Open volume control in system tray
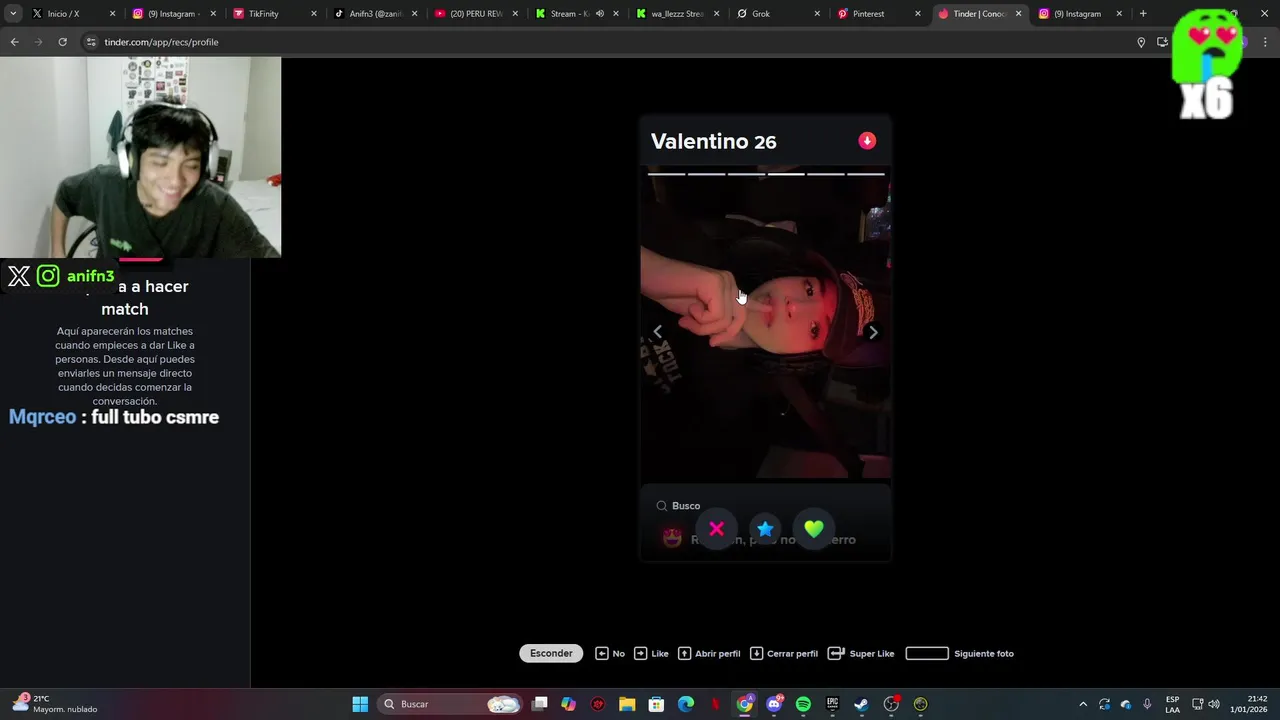 (1215, 704)
